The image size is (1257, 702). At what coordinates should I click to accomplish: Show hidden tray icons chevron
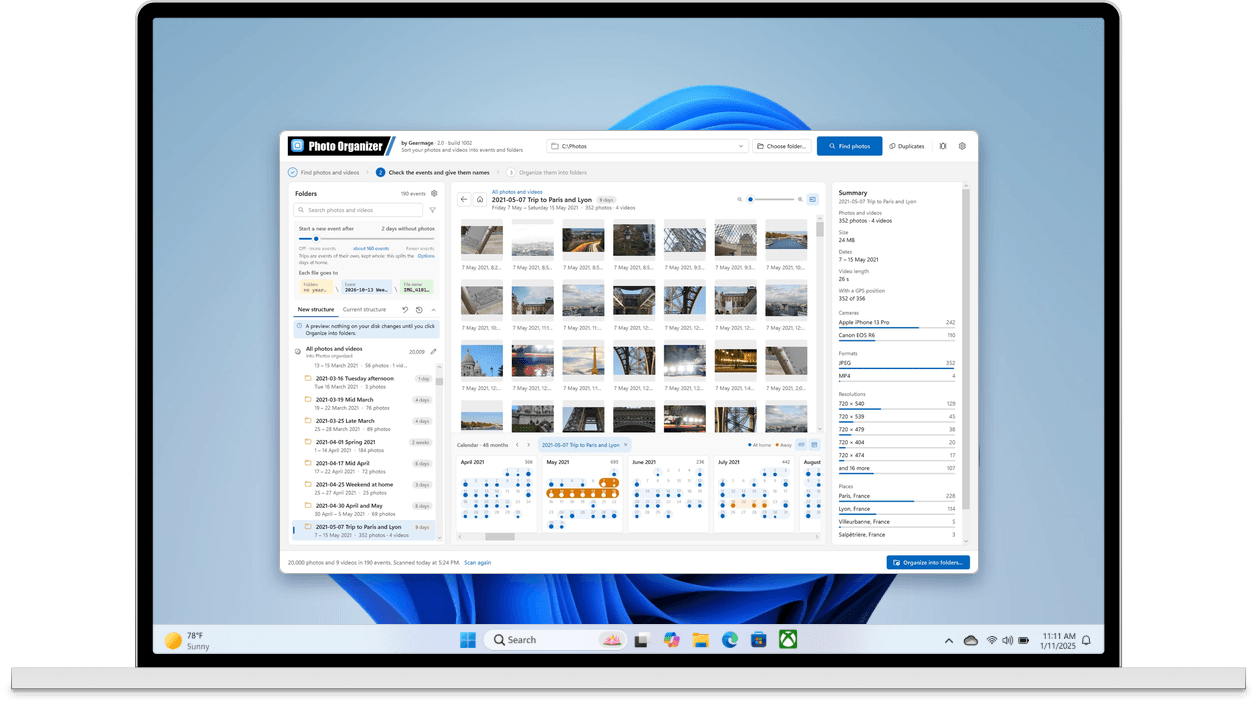tap(948, 640)
